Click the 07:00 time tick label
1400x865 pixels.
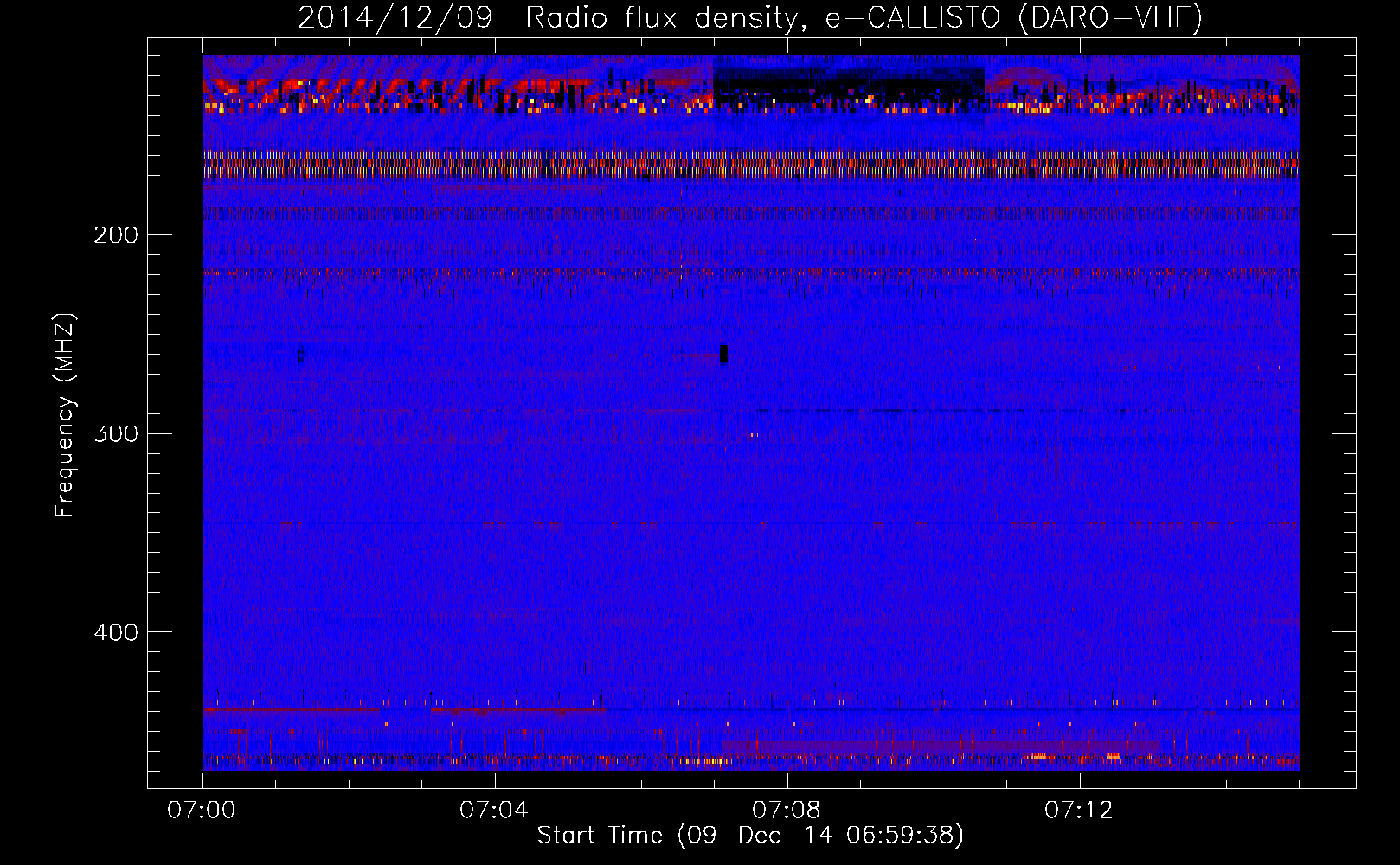[202, 811]
